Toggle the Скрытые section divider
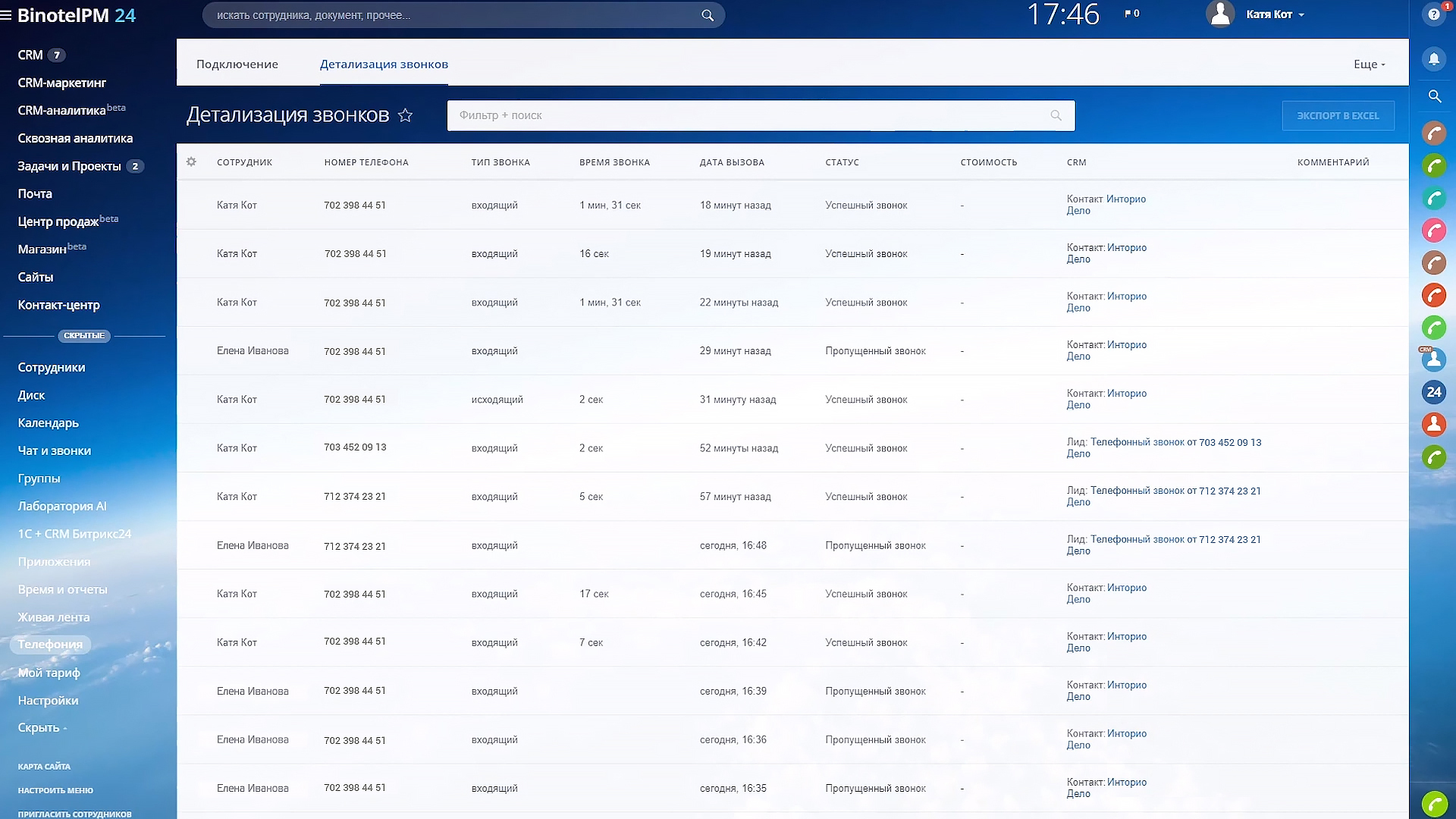 [84, 335]
